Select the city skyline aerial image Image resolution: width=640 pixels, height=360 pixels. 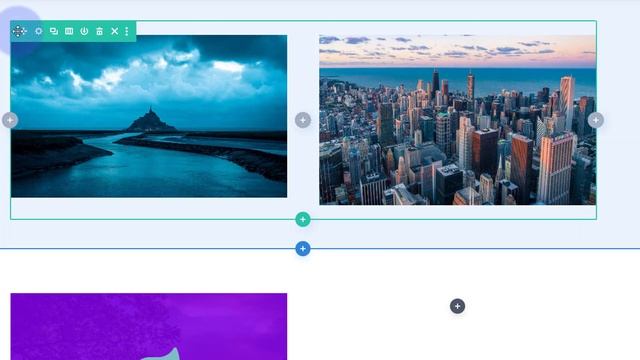pos(458,120)
